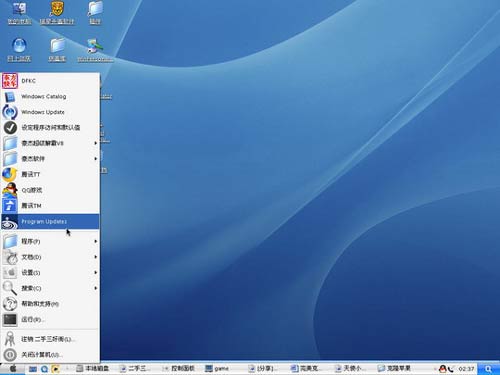Open the 运行(R)... run dialog entry

[x=50, y=319]
